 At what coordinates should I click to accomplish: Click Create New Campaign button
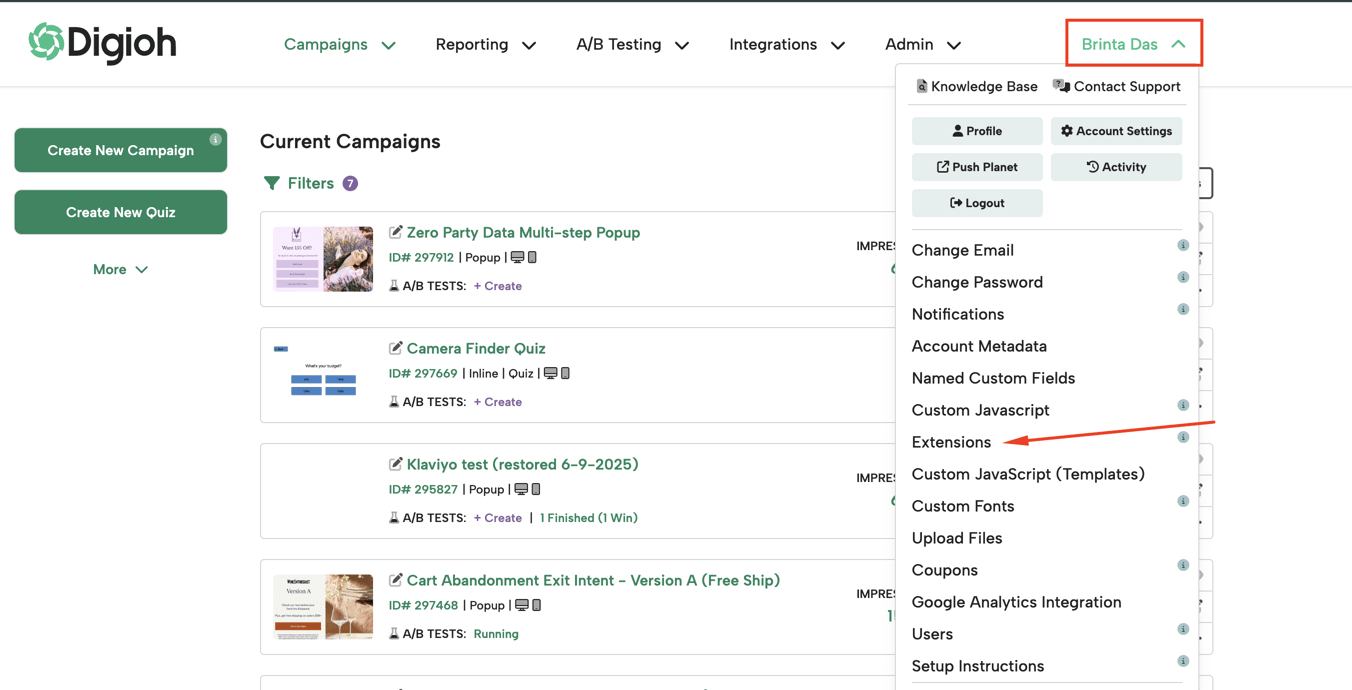121,150
